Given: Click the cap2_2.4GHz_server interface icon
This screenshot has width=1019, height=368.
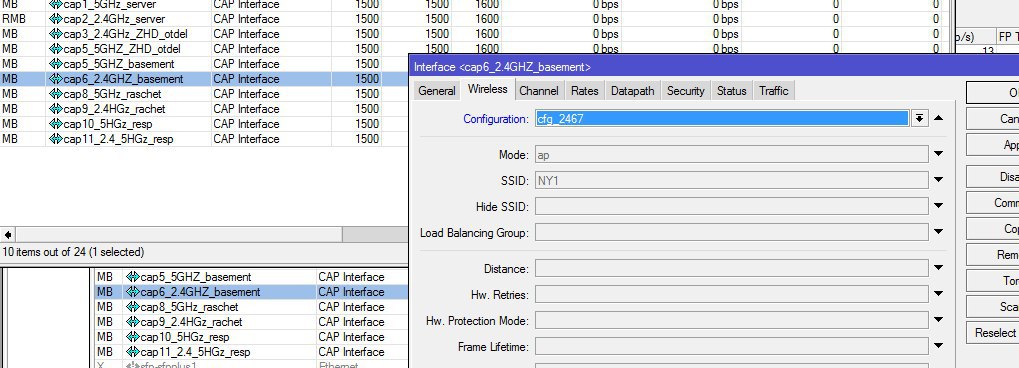Looking at the screenshot, I should tap(56, 19).
